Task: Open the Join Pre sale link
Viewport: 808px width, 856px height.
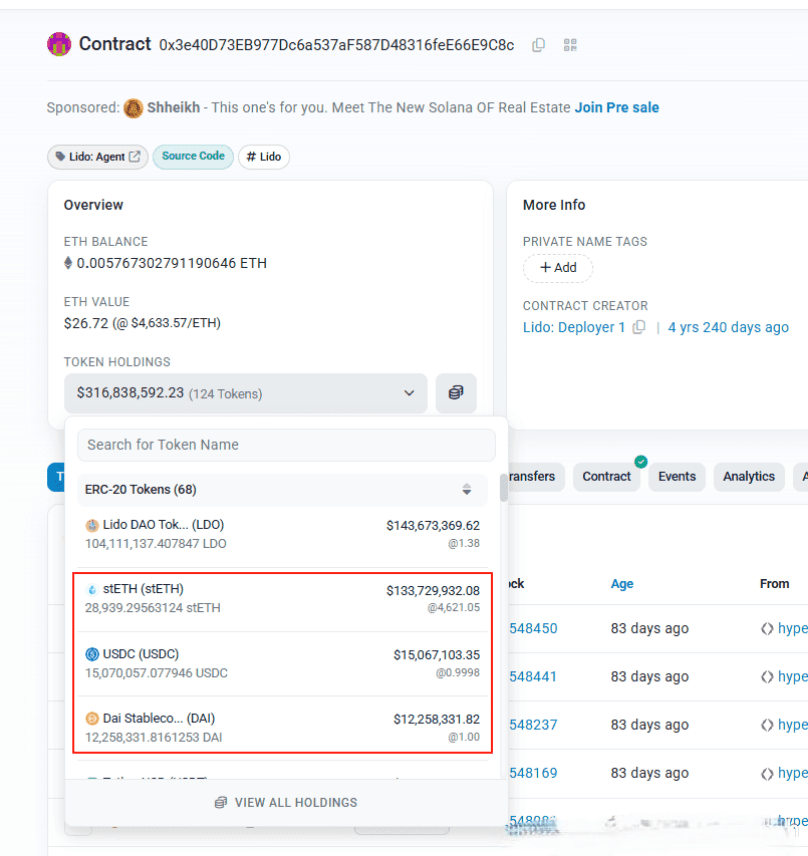Action: (x=617, y=108)
